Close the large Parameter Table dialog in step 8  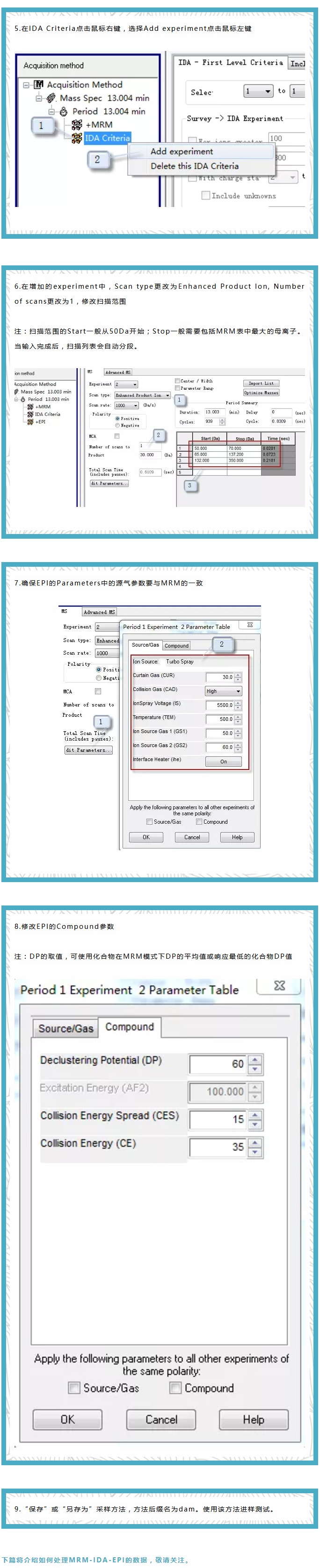279,985
